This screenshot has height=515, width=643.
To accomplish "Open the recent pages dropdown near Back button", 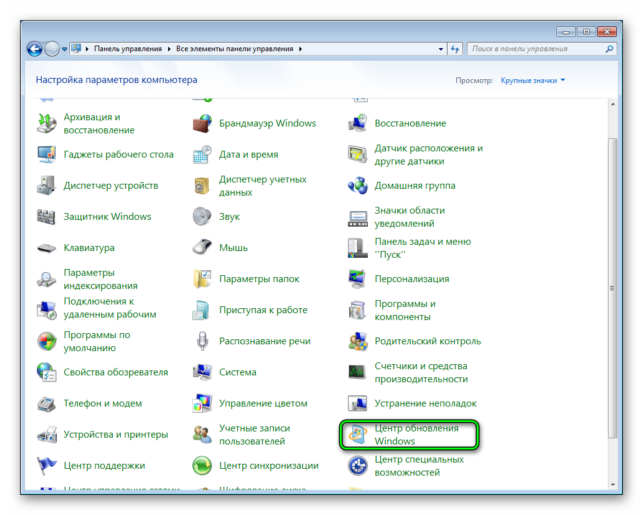I will tap(64, 49).
